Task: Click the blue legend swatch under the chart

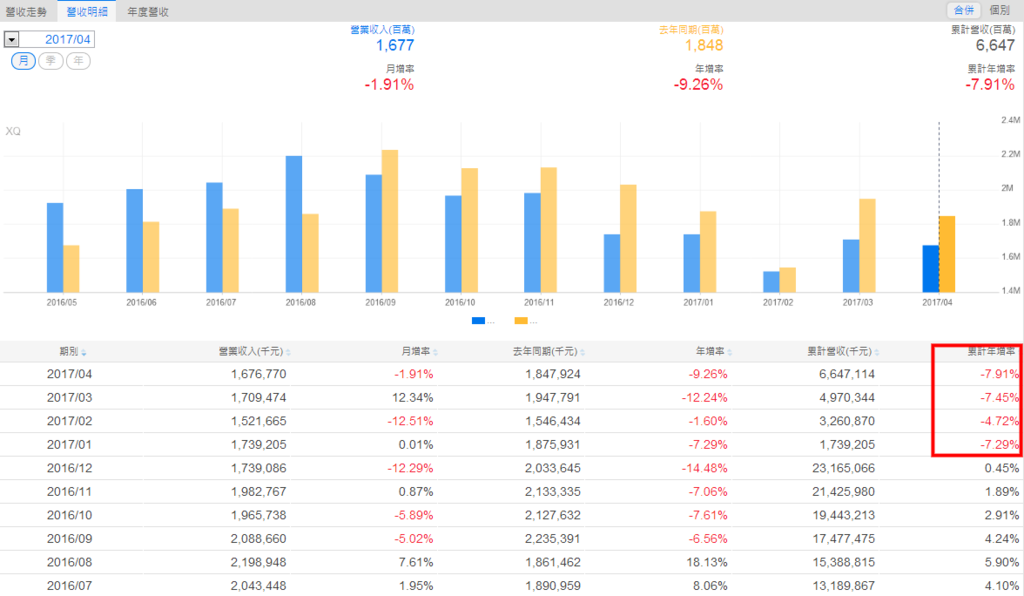Action: pos(478,321)
